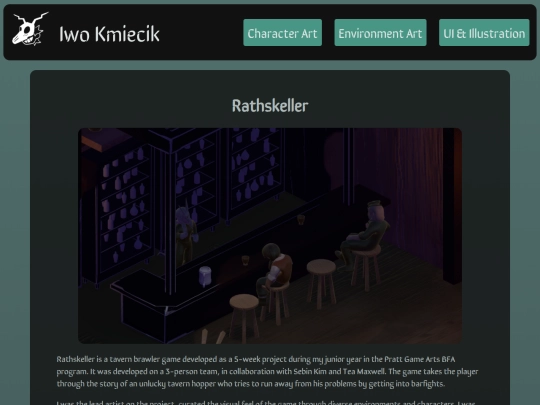540x405 pixels.
Task: Click the Rathskeller project heading
Action: click(270, 106)
